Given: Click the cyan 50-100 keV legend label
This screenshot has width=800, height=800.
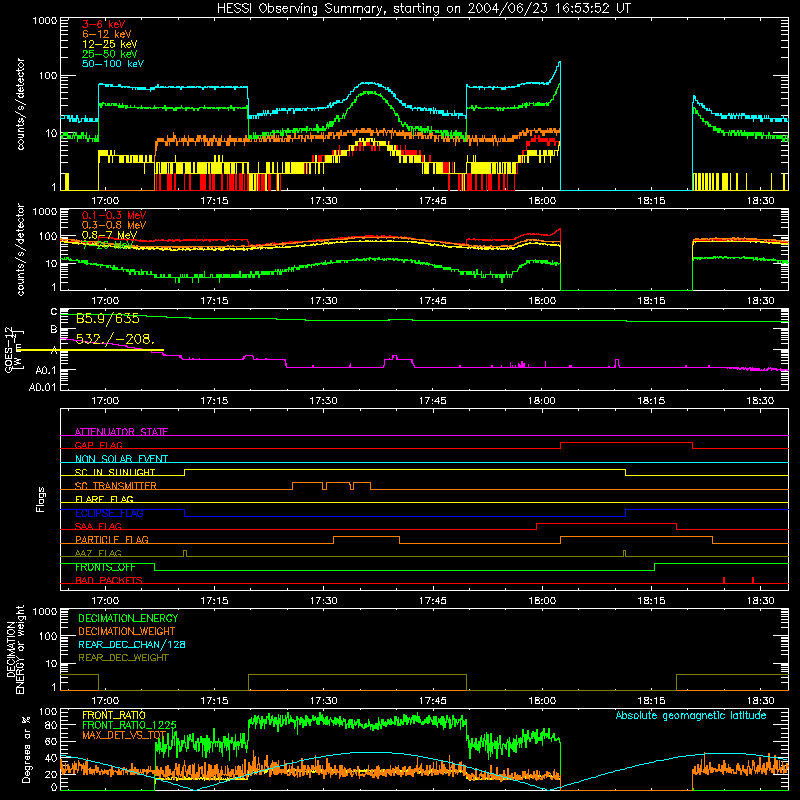Looking at the screenshot, I should tap(113, 64).
